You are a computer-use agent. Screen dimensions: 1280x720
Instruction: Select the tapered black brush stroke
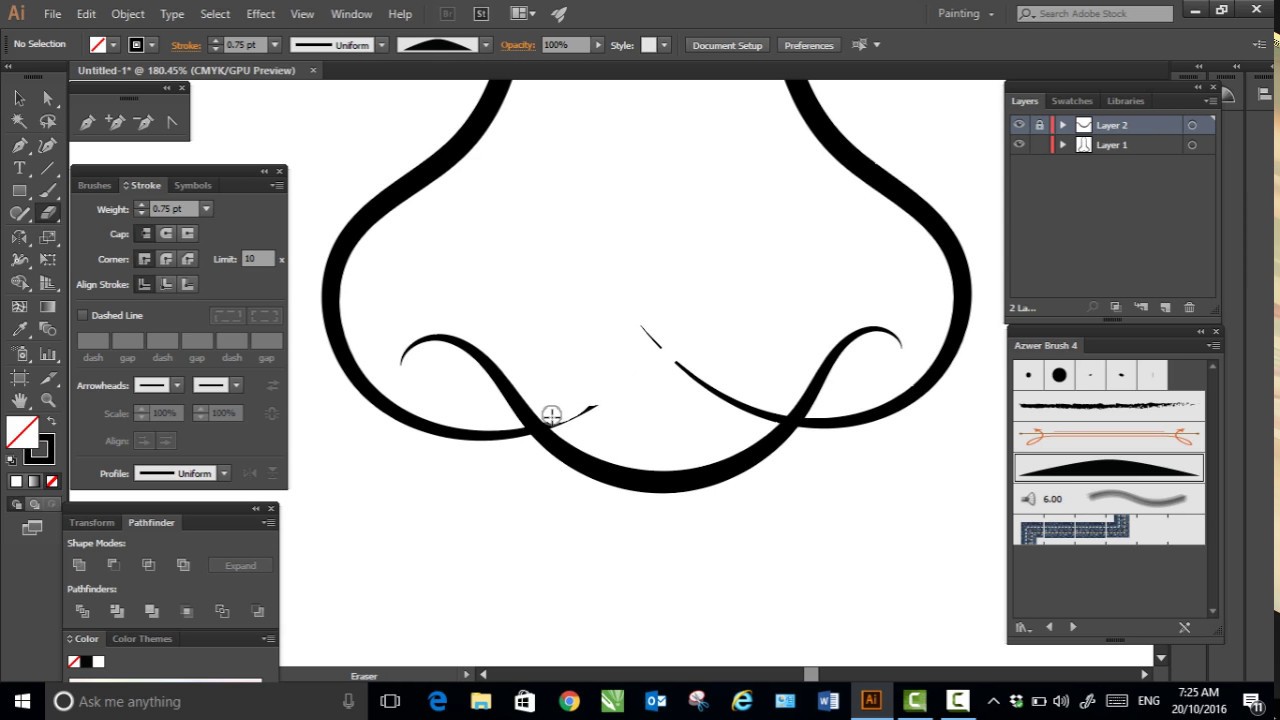[x=1109, y=467]
